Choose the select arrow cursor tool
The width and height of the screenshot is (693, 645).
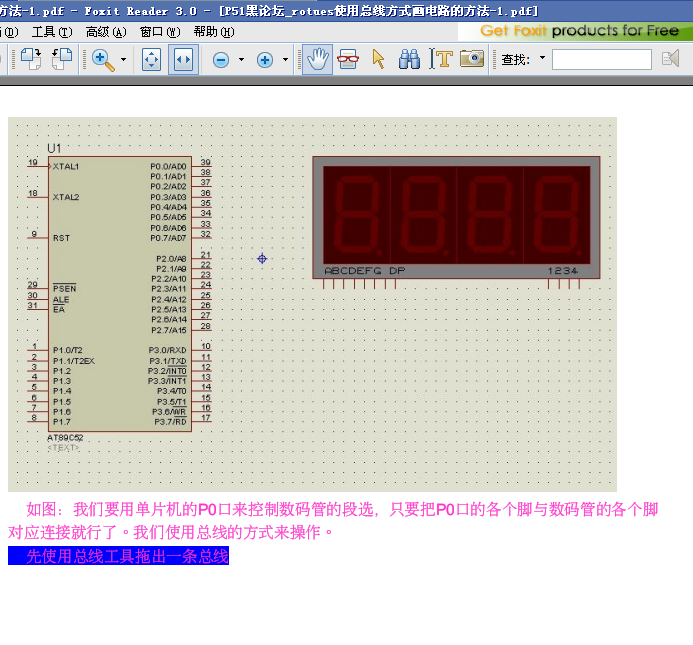(378, 59)
